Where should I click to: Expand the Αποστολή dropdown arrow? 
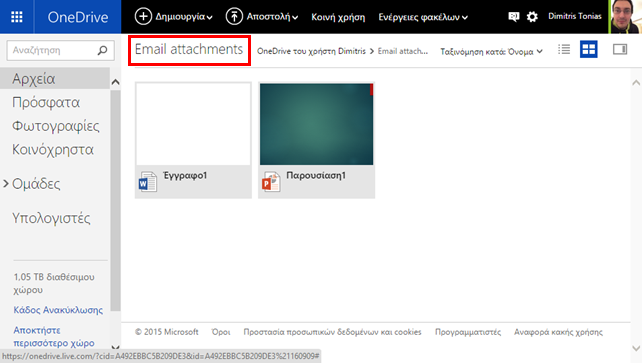click(x=295, y=18)
